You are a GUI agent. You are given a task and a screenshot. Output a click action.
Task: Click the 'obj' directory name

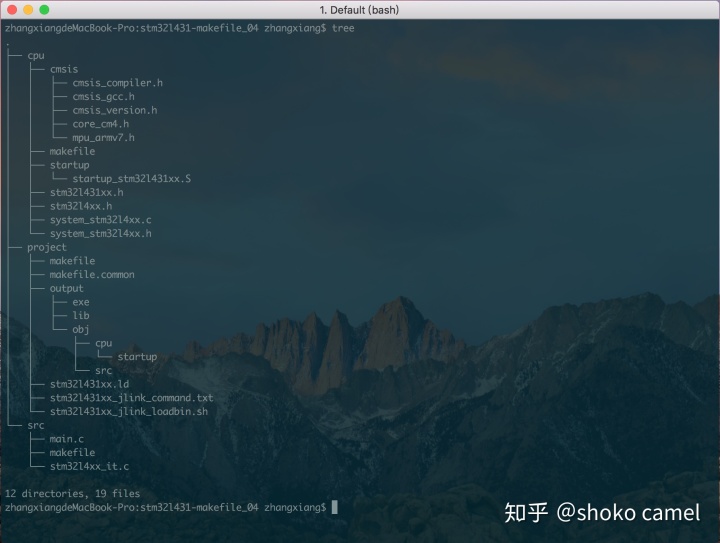coord(81,330)
